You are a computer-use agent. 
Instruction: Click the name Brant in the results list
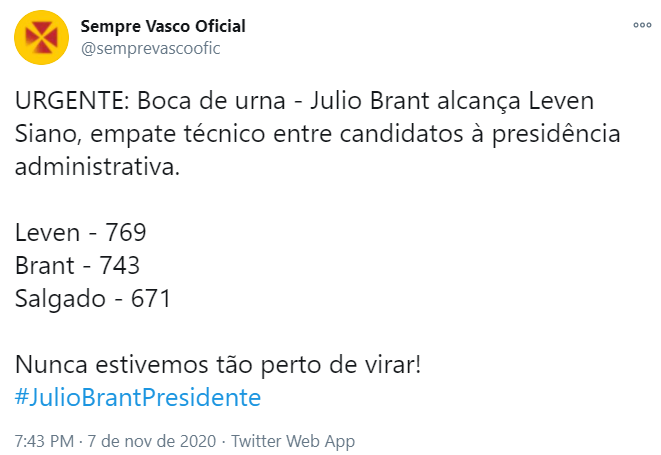[x=45, y=265]
